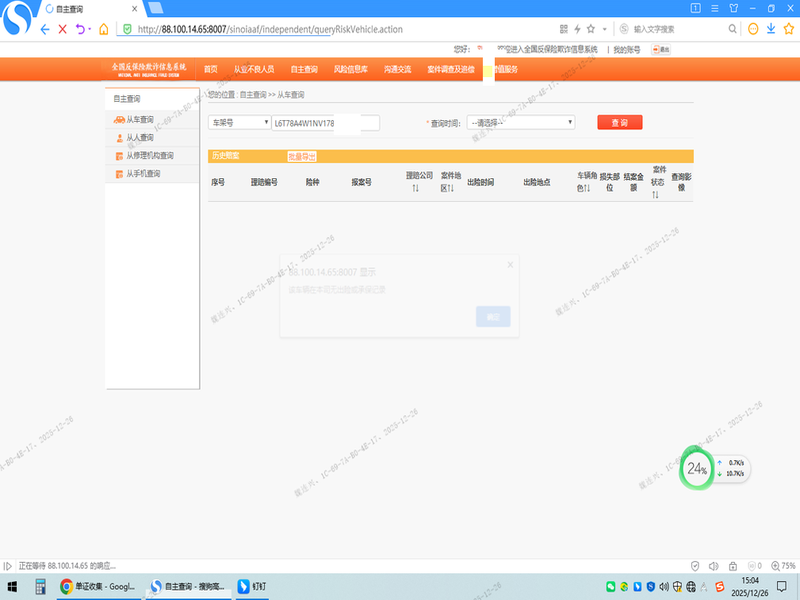The image size is (800, 600).
Task: Click the 批量导出 button
Action: pyautogui.click(x=302, y=156)
